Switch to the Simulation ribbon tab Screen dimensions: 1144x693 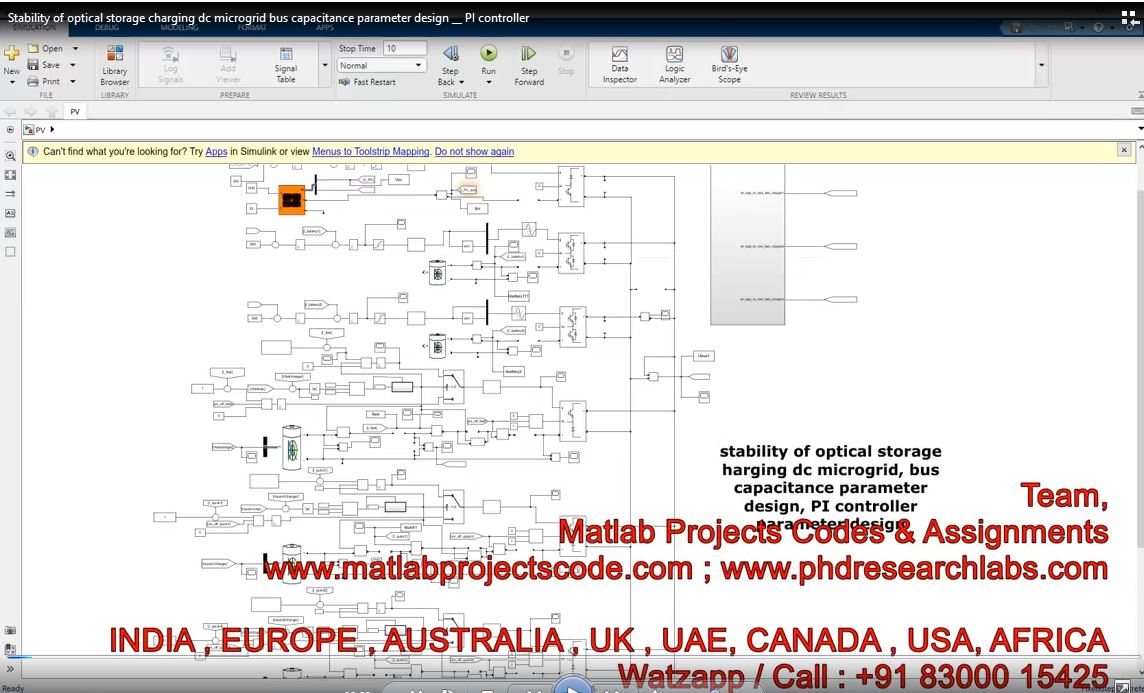coord(34,28)
